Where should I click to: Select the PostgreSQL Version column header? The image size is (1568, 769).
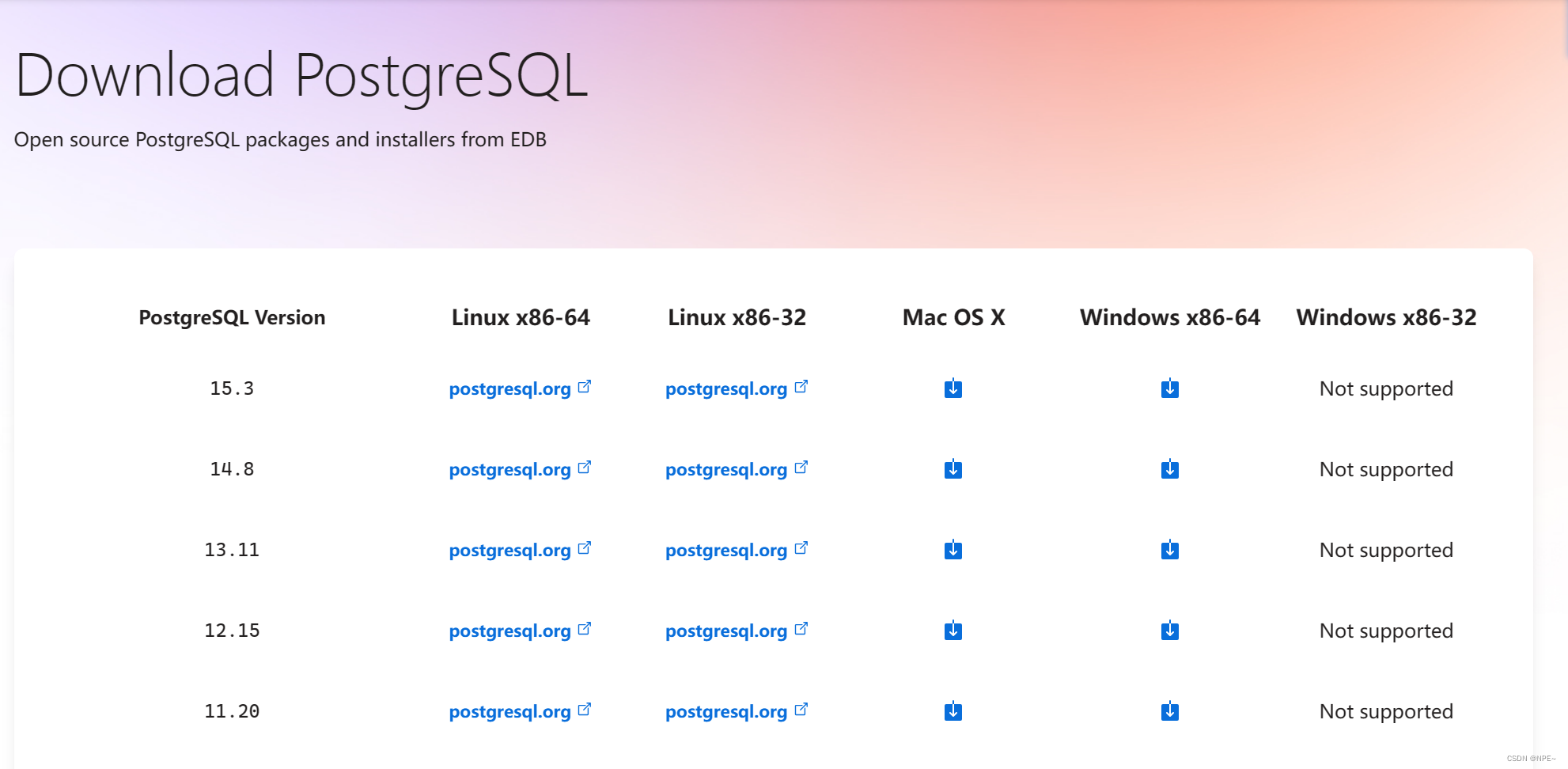click(x=232, y=317)
